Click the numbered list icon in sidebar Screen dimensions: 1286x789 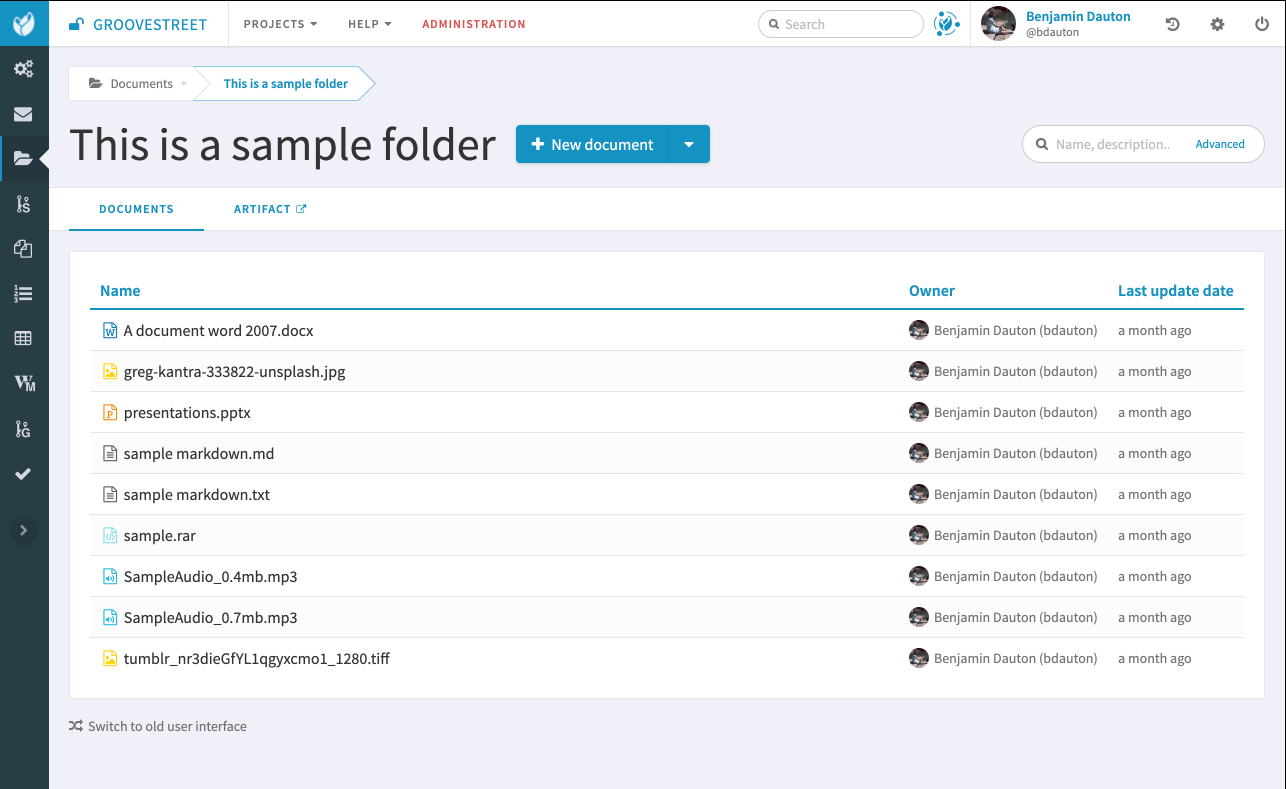click(23, 293)
